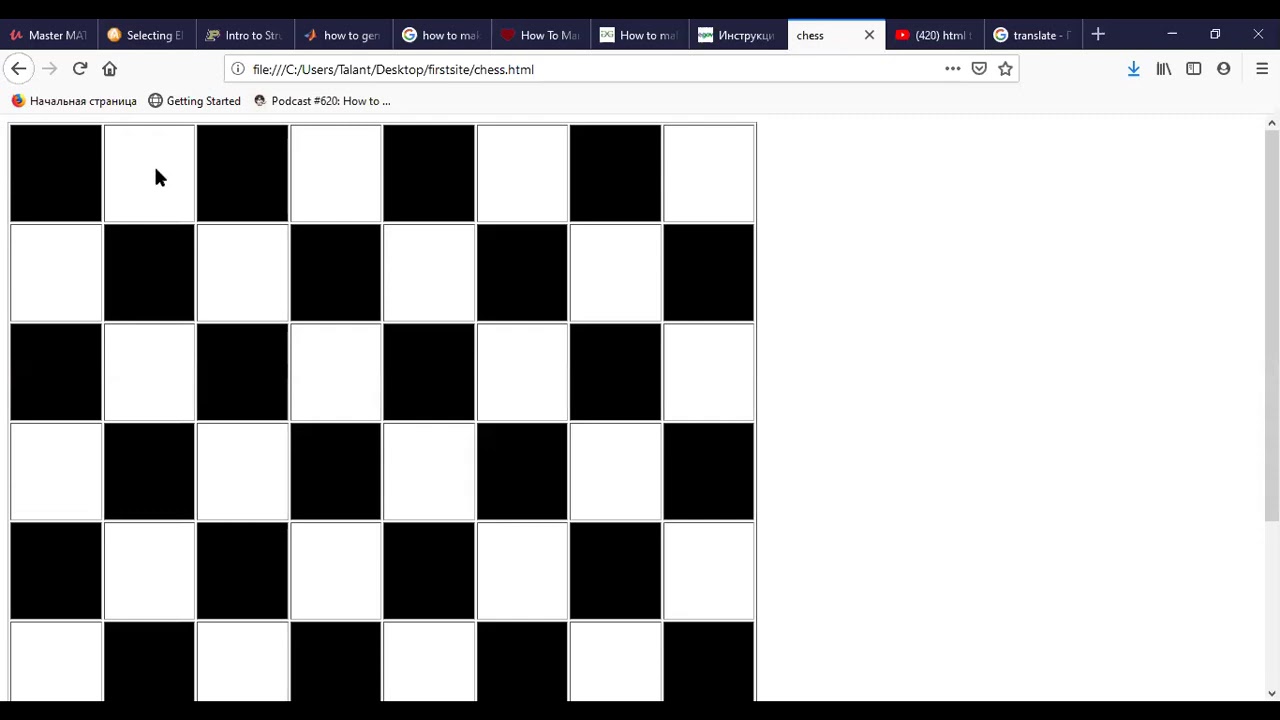This screenshot has height=720, width=1280.
Task: Click the white square under the cursor
Action: pos(149,173)
